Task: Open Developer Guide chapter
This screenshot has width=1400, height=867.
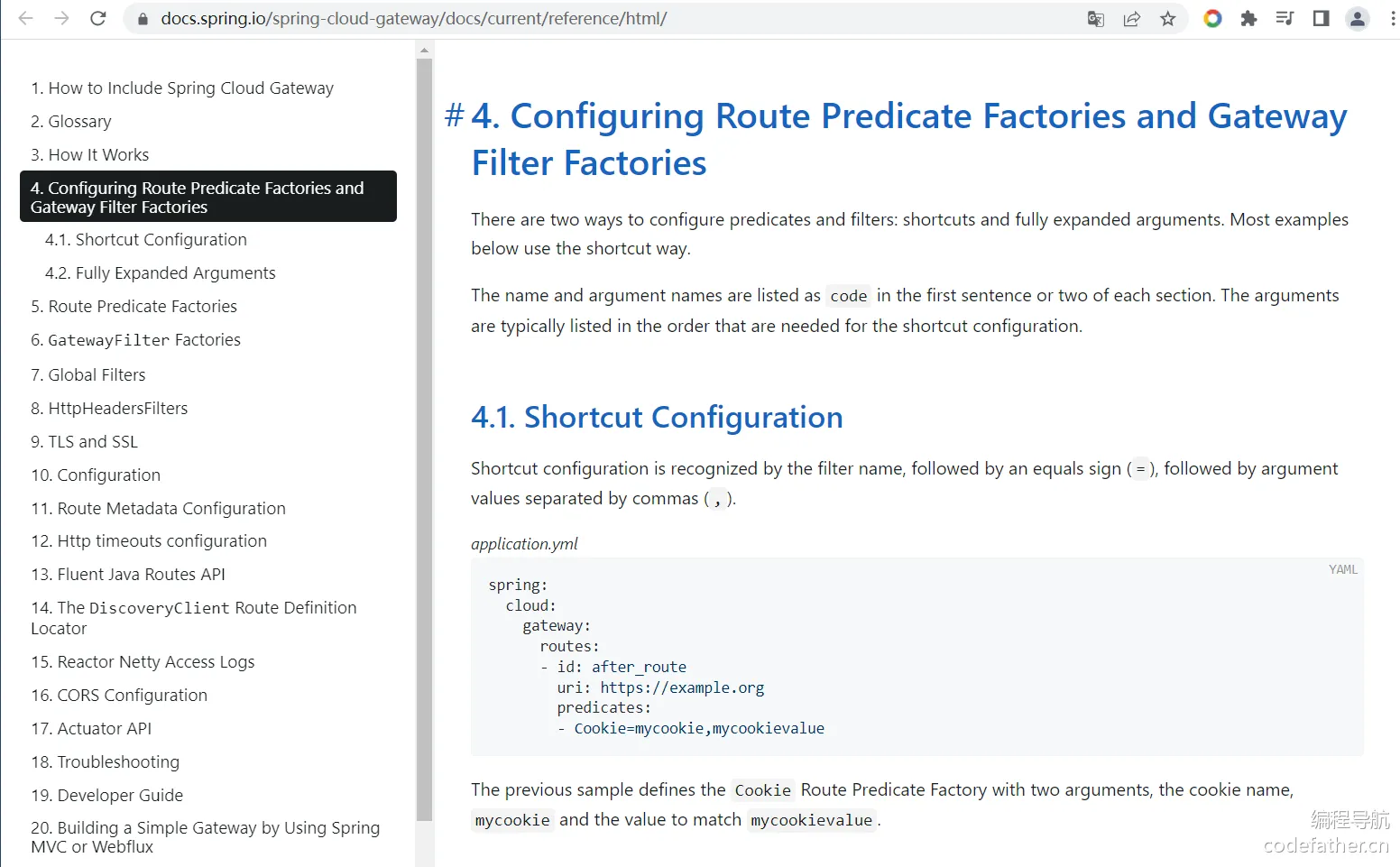Action: (x=107, y=795)
